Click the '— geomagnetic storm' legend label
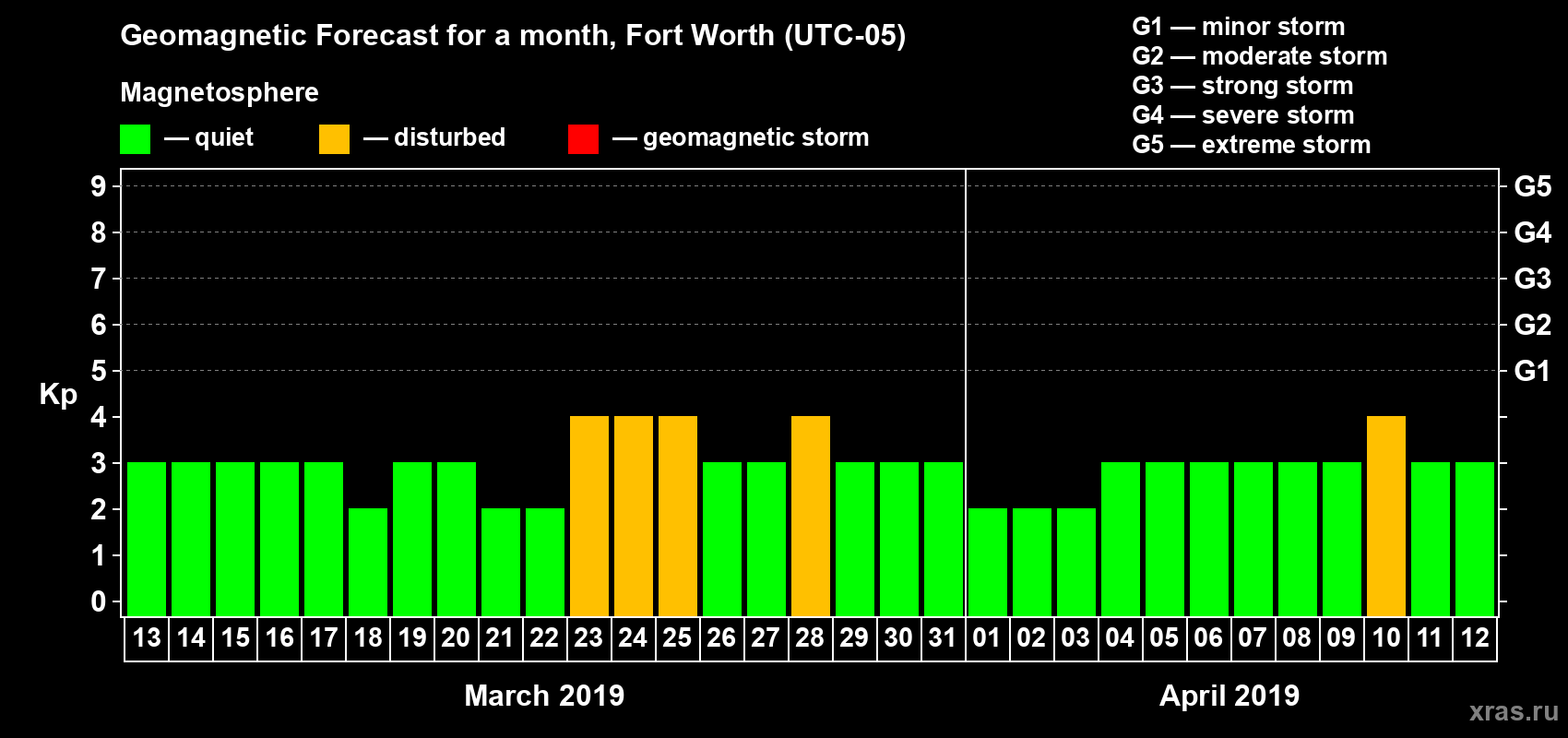Screen dimensions: 1568x738 741,138
